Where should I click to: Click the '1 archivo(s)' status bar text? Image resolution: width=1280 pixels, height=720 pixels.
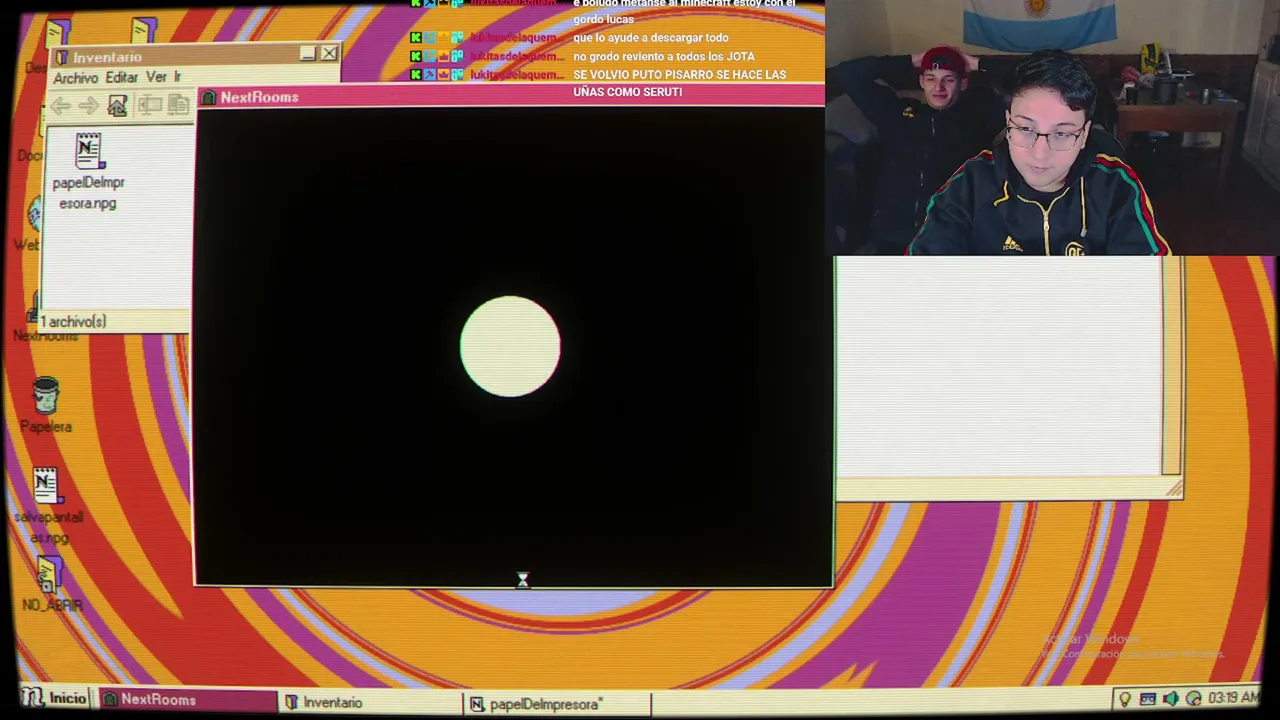[x=73, y=322]
